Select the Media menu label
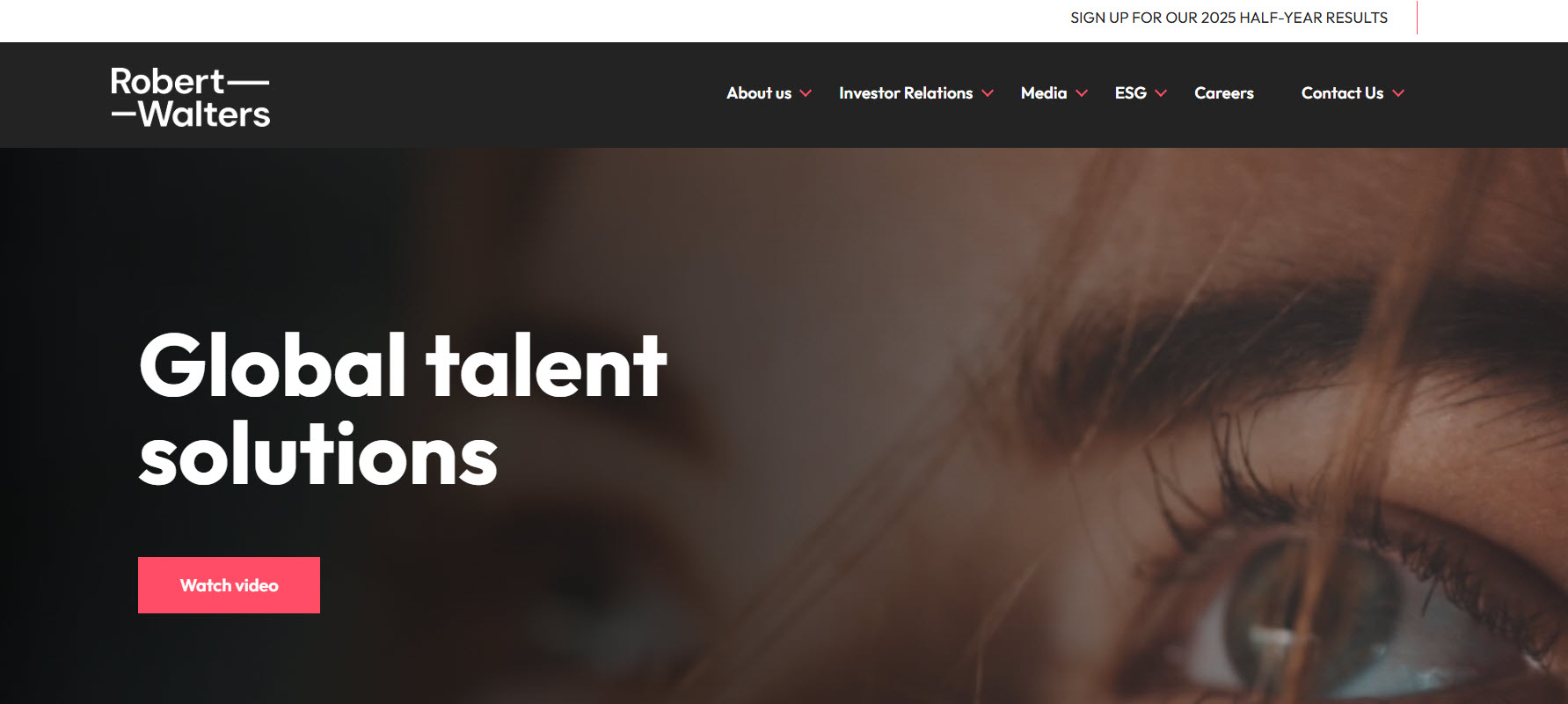 pyautogui.click(x=1044, y=93)
